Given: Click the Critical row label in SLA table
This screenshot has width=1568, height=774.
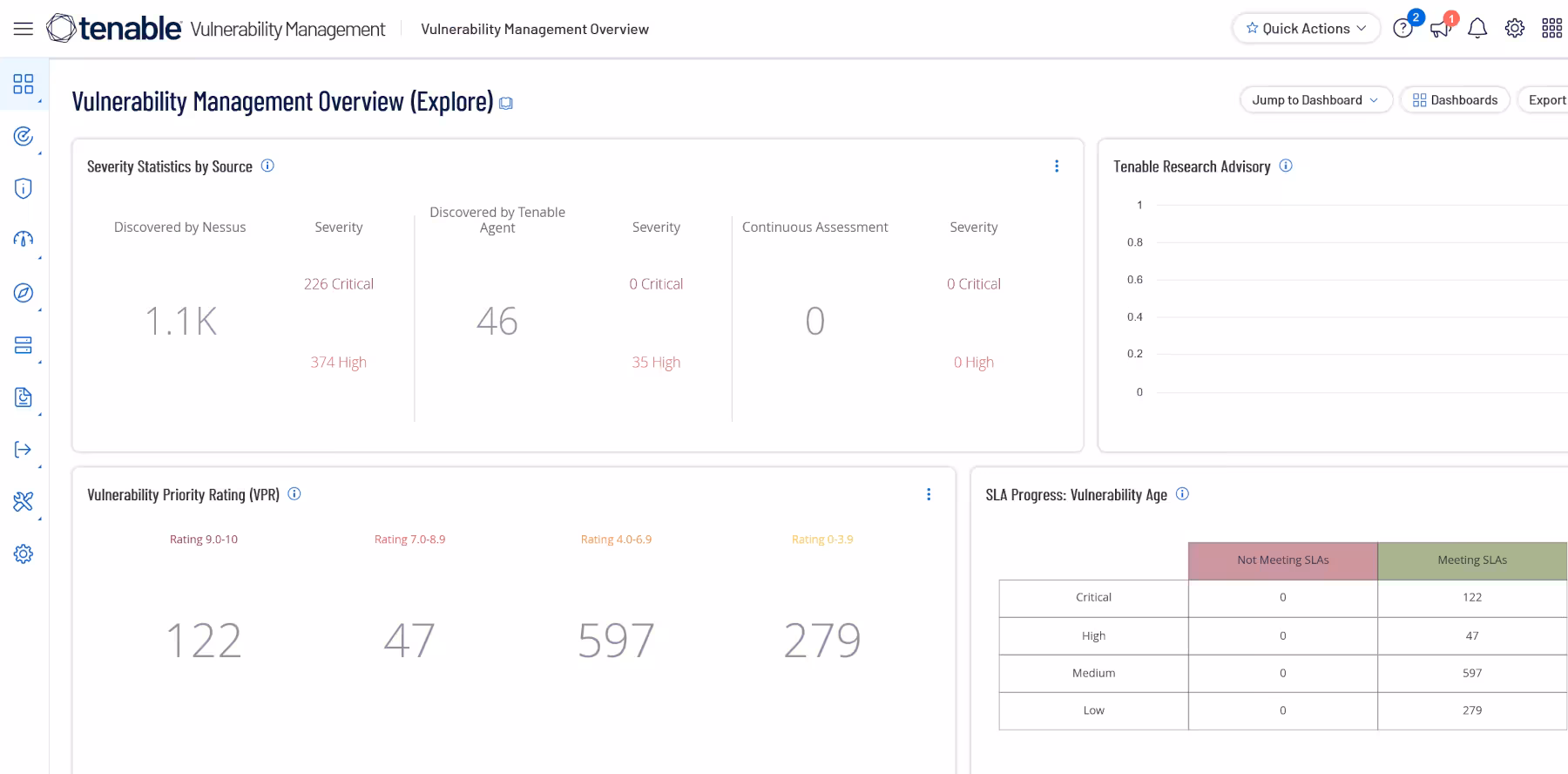Looking at the screenshot, I should pos(1093,598).
